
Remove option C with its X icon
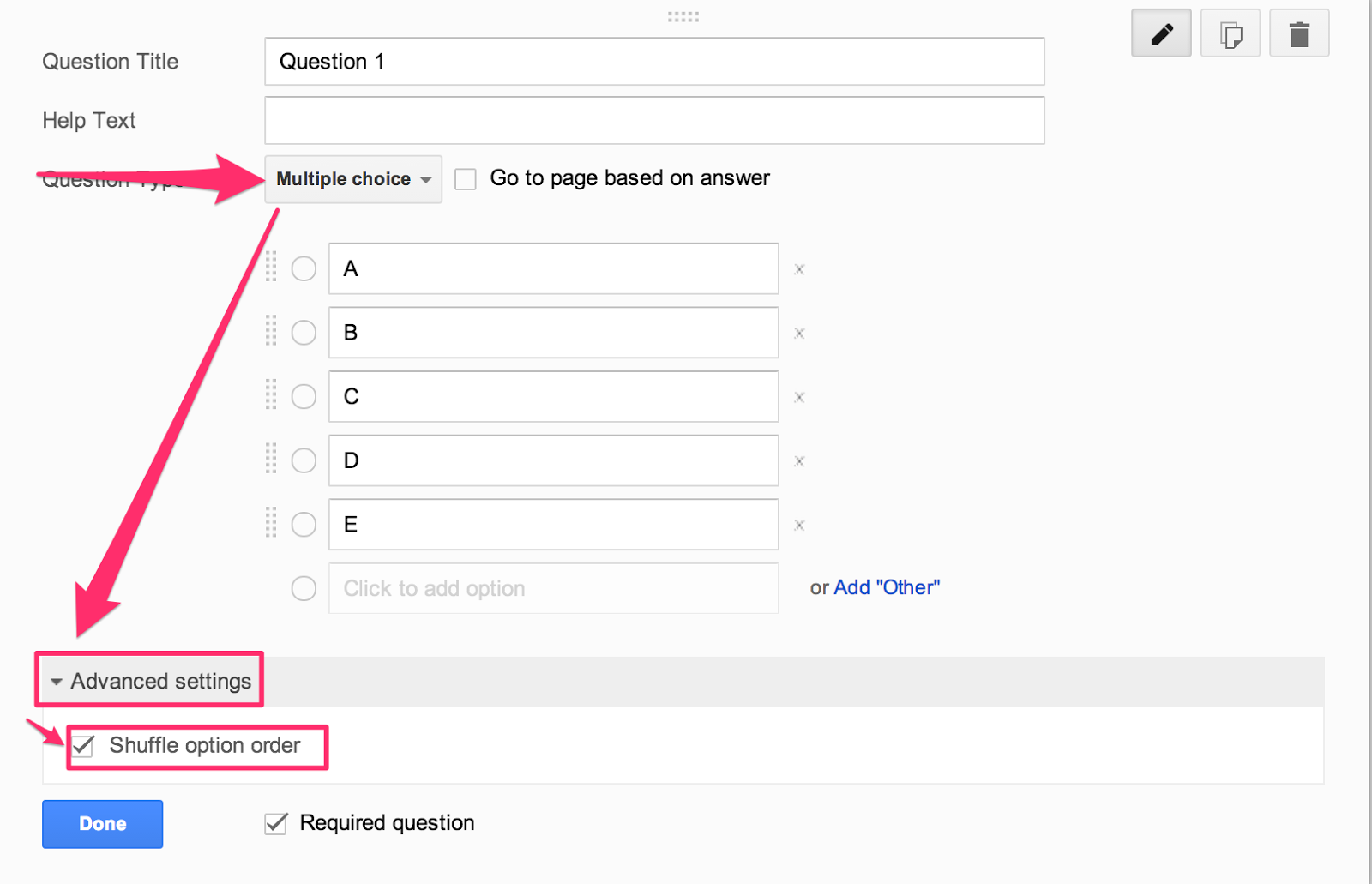click(x=799, y=397)
